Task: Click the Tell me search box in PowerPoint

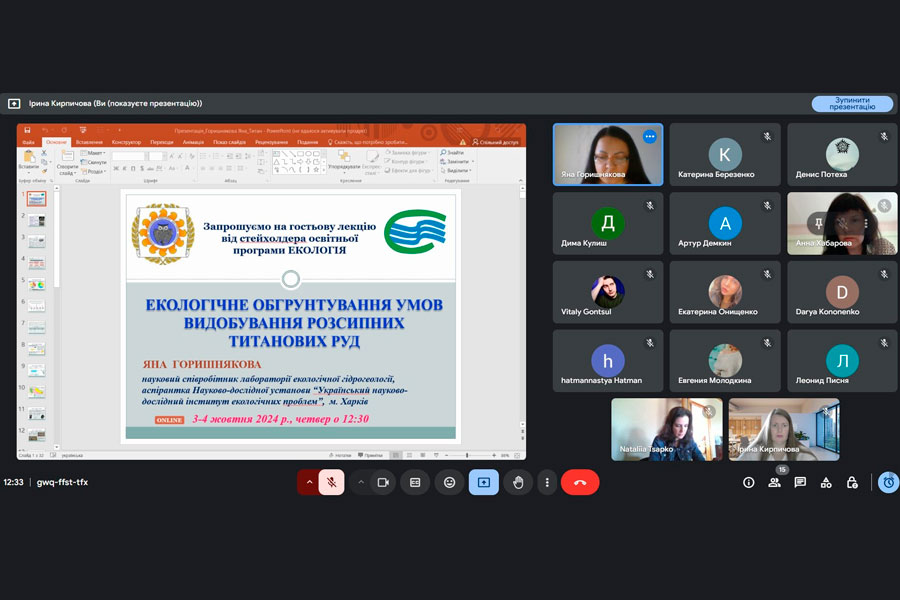Action: coord(367,142)
